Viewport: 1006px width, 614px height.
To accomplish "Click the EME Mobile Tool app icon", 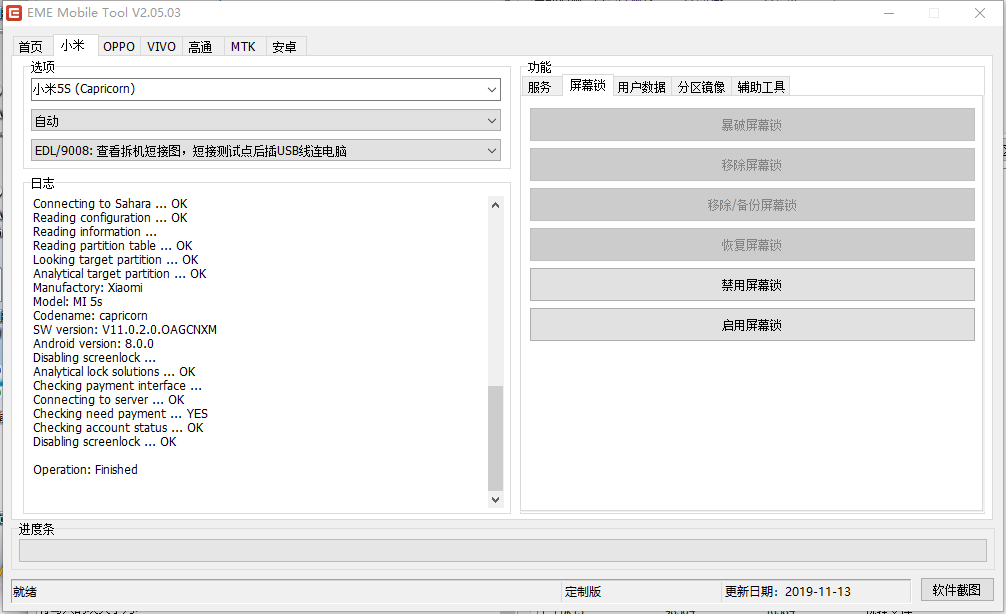I will coord(13,13).
